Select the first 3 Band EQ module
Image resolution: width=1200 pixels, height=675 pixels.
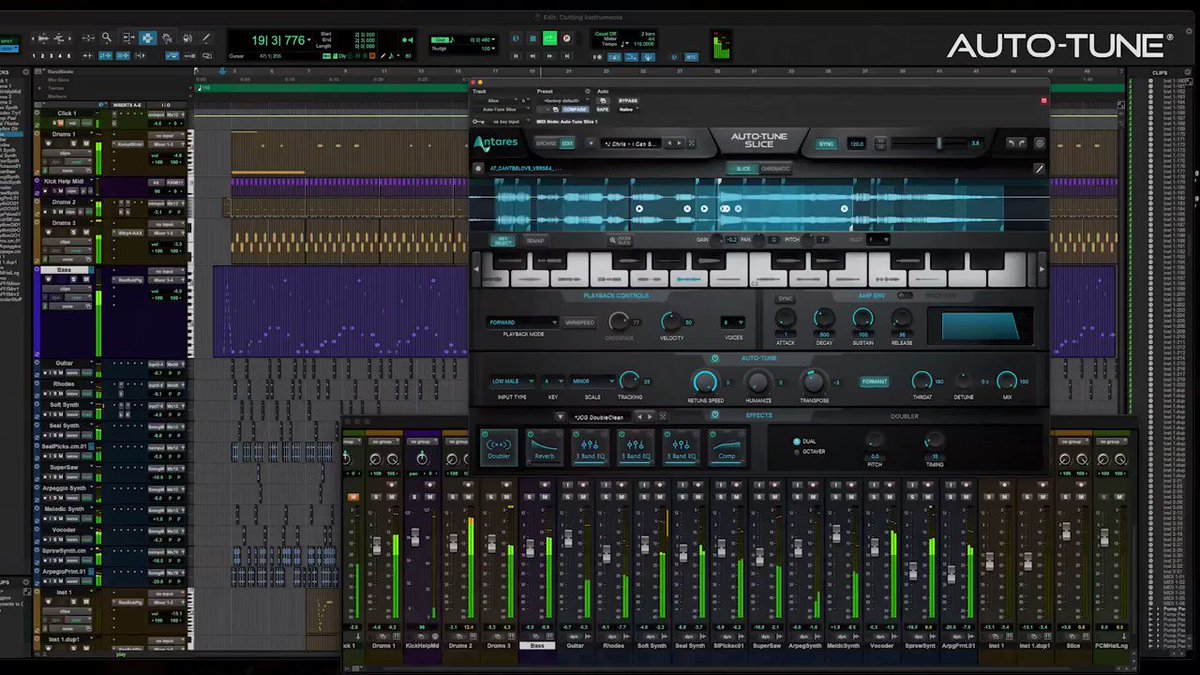point(590,447)
